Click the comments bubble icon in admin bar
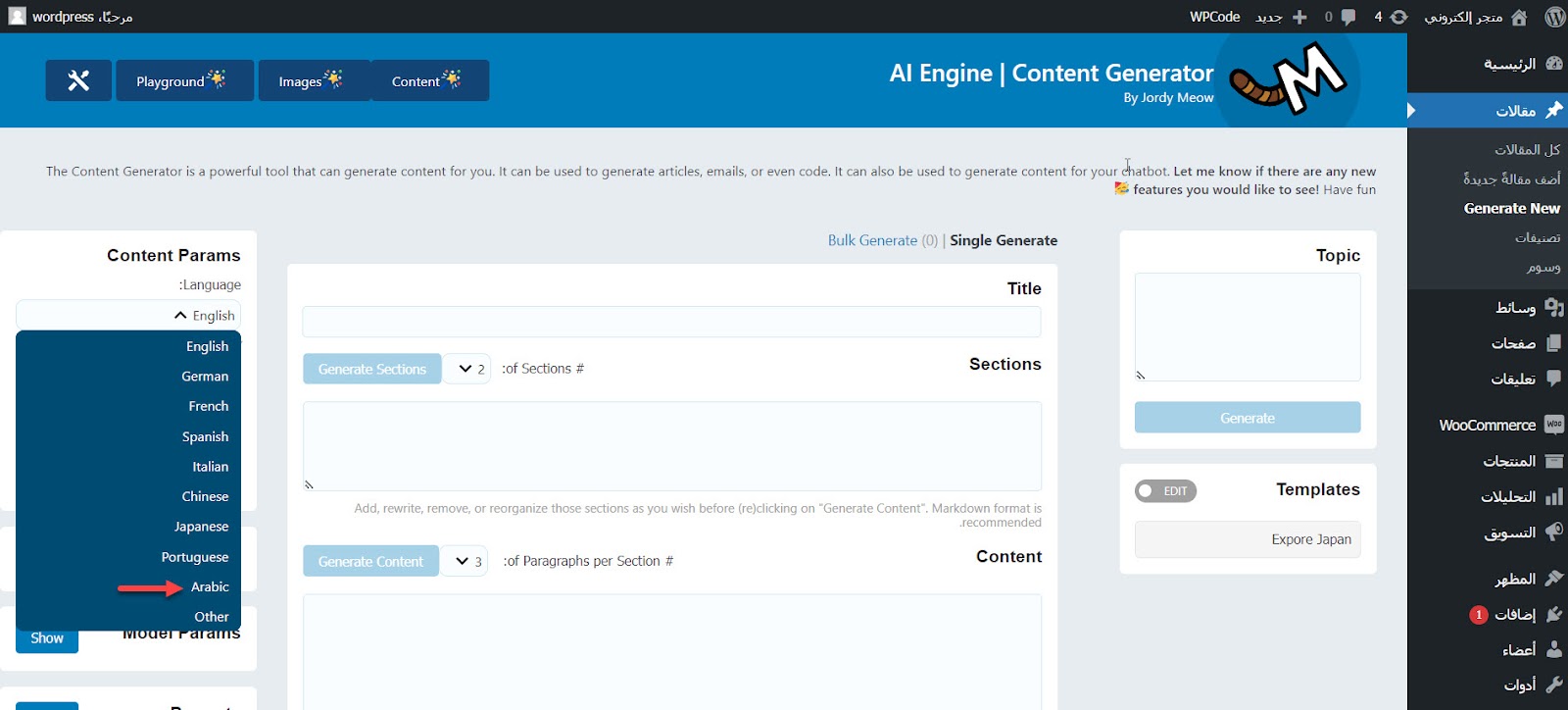The height and width of the screenshot is (710, 1568). click(1341, 17)
